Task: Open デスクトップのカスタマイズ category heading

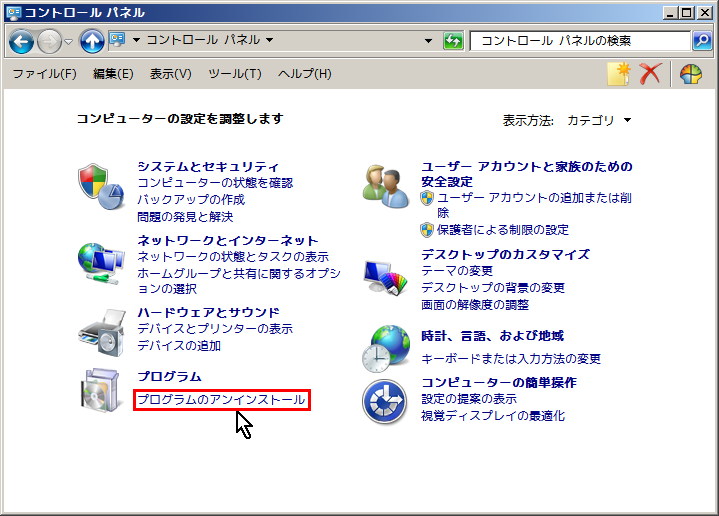Action: (x=505, y=254)
